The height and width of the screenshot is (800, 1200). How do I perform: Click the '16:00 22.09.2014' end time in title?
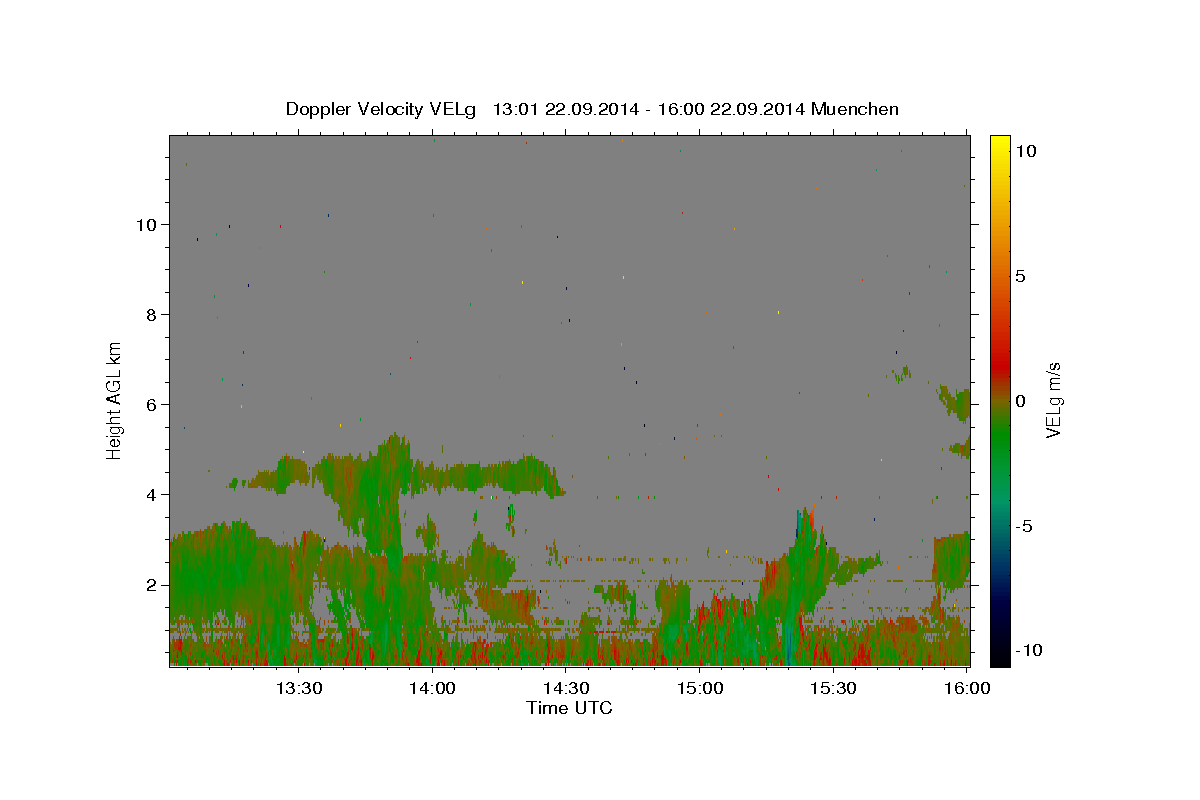point(733,109)
